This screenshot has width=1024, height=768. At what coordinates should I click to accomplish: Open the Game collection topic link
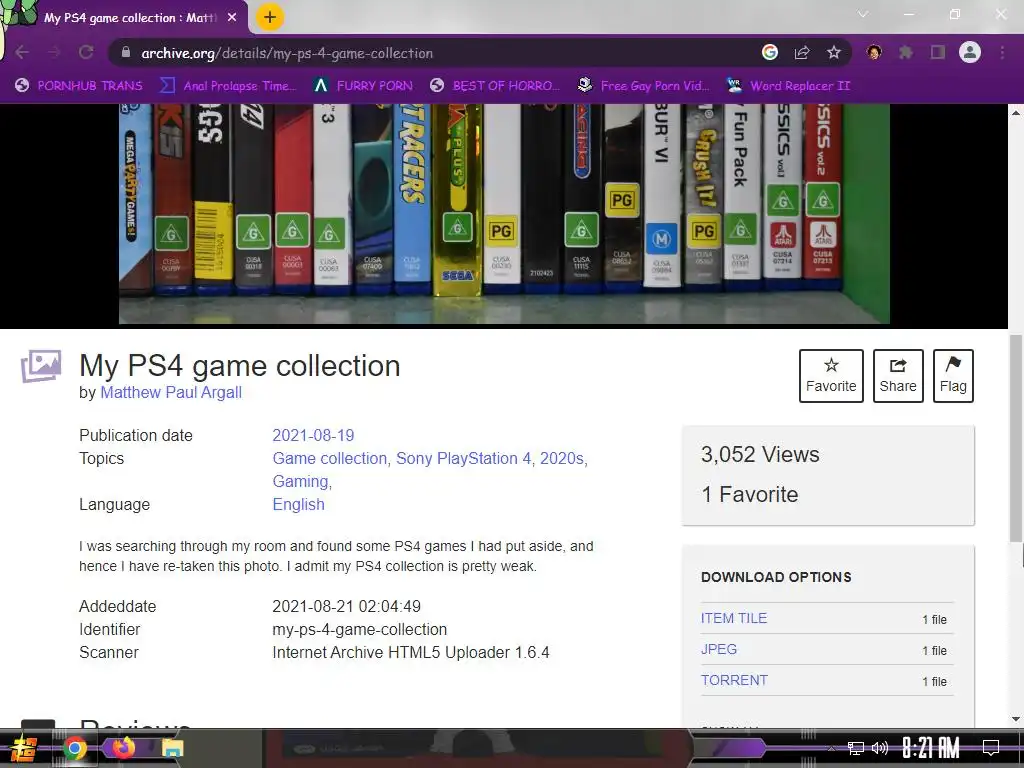tap(330, 458)
